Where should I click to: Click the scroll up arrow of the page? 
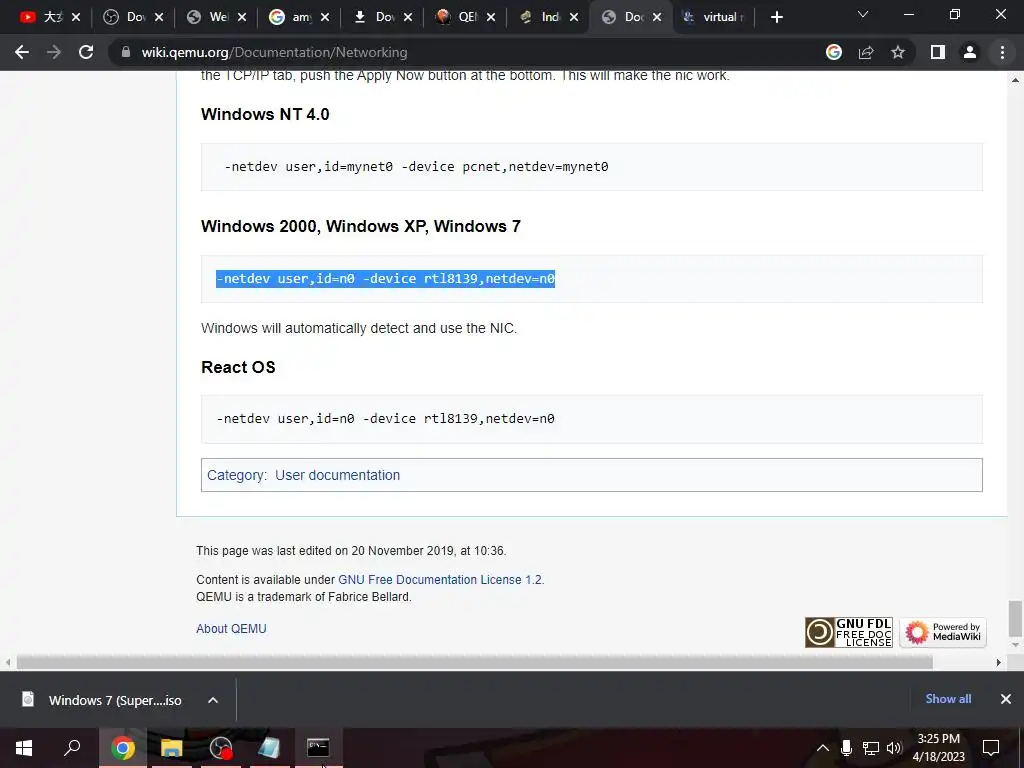point(1015,80)
